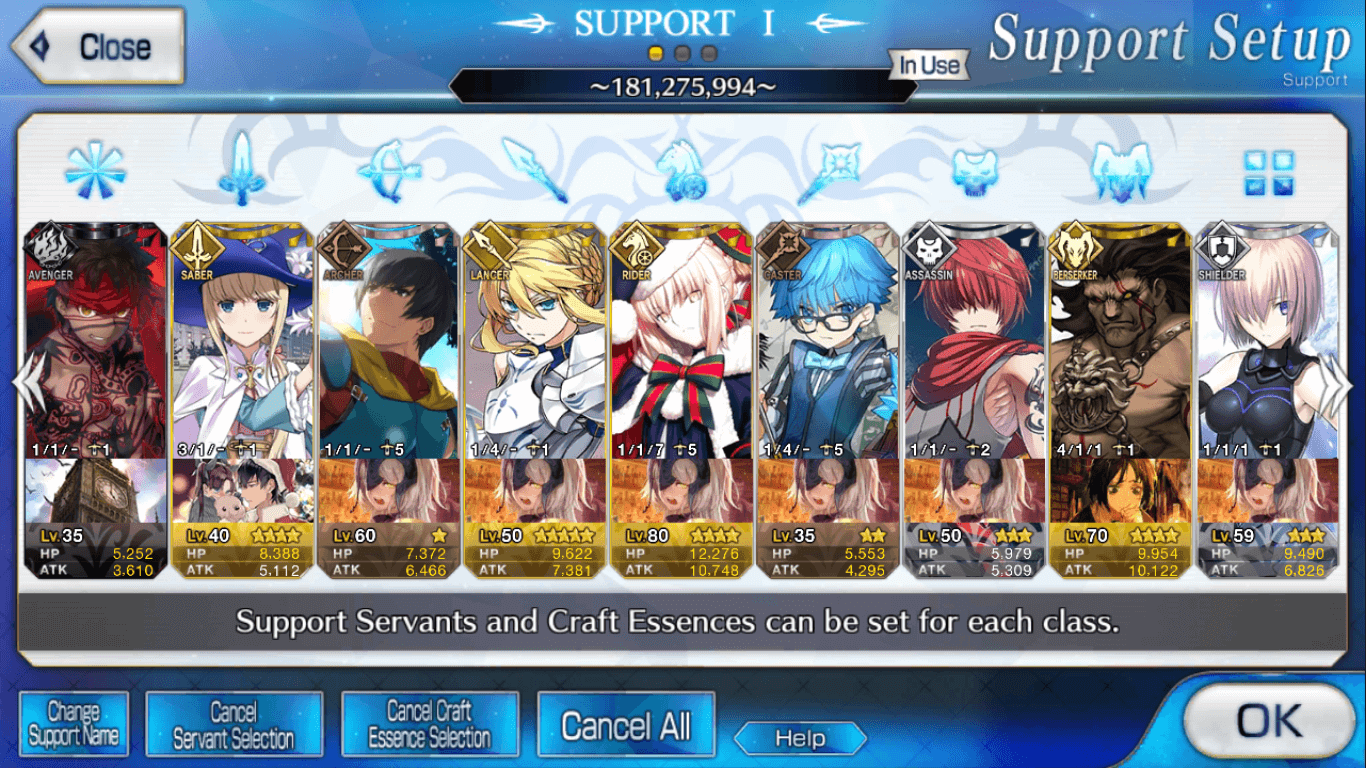Switch to second support page dot

682,53
